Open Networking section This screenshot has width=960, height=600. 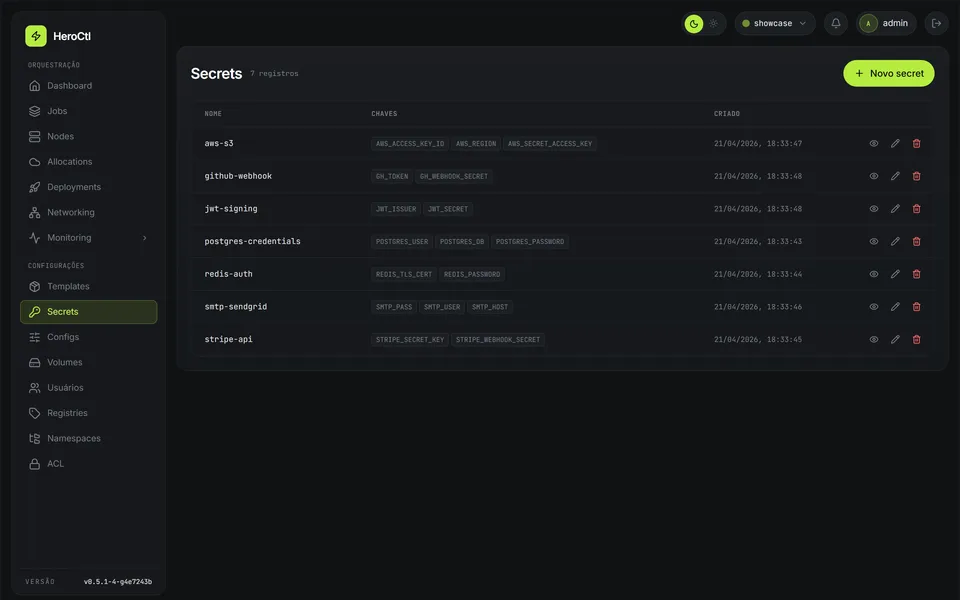point(88,212)
